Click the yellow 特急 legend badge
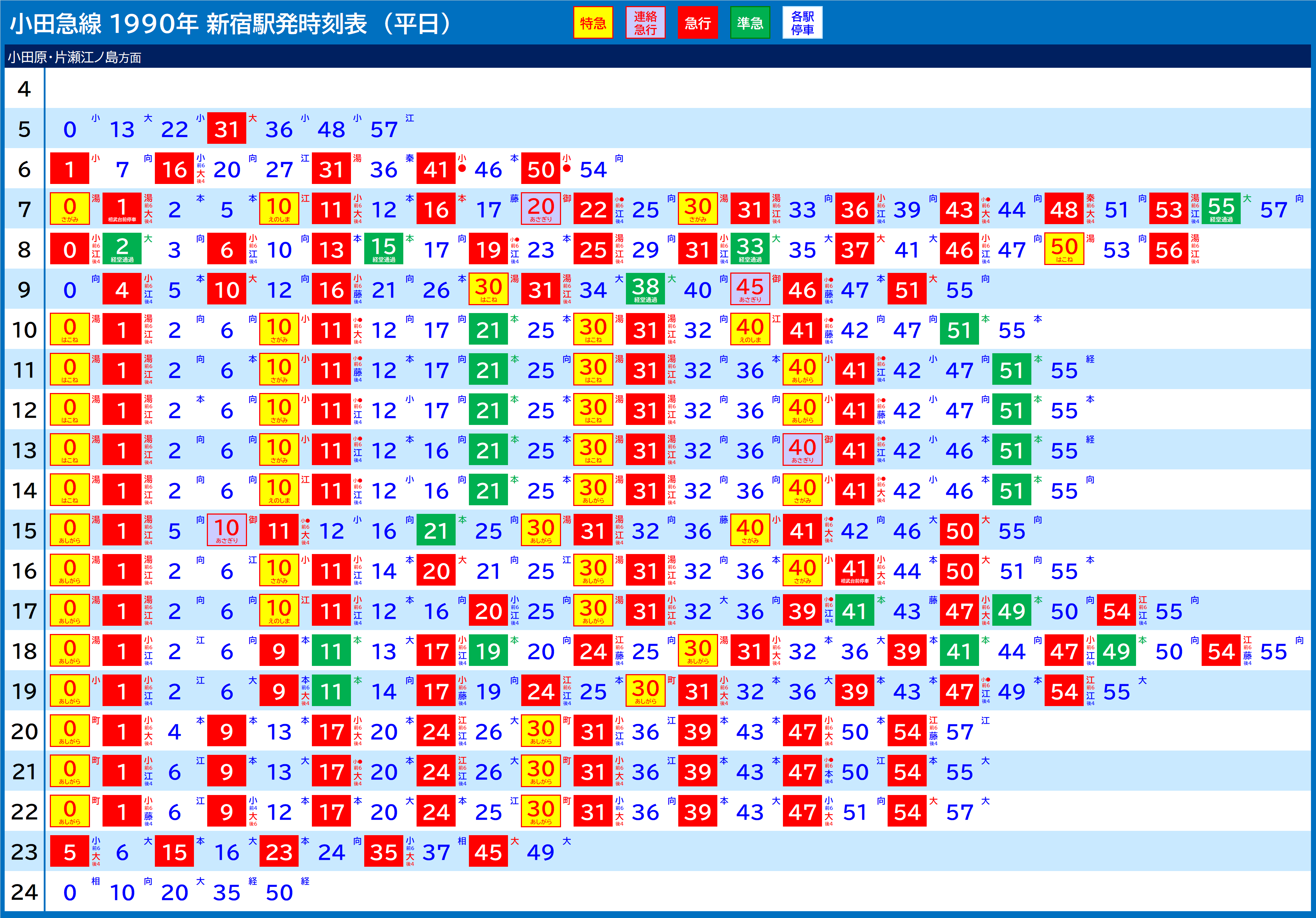 coord(593,23)
